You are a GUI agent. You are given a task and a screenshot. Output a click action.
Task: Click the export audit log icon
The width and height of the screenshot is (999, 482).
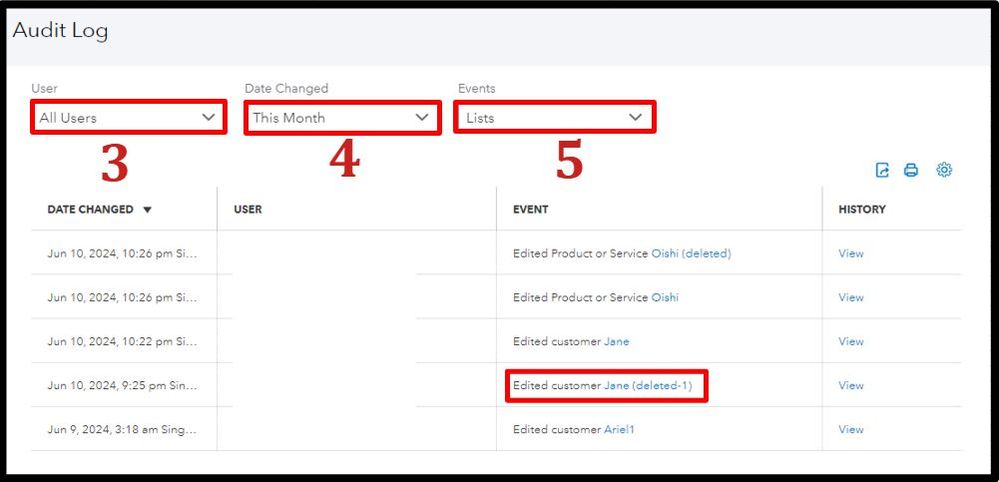coord(882,170)
